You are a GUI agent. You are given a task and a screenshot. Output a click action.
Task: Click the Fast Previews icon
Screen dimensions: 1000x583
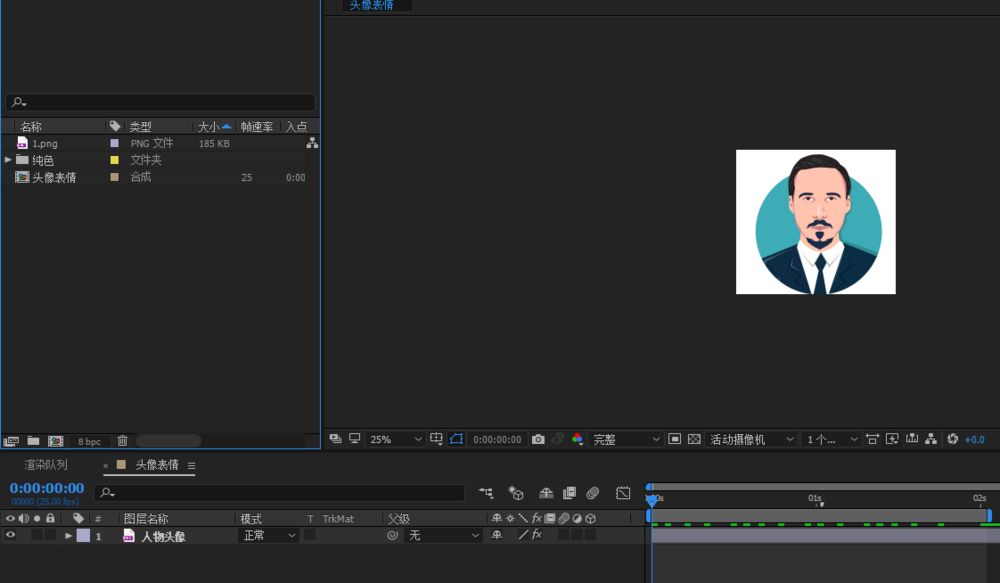pyautogui.click(x=892, y=439)
